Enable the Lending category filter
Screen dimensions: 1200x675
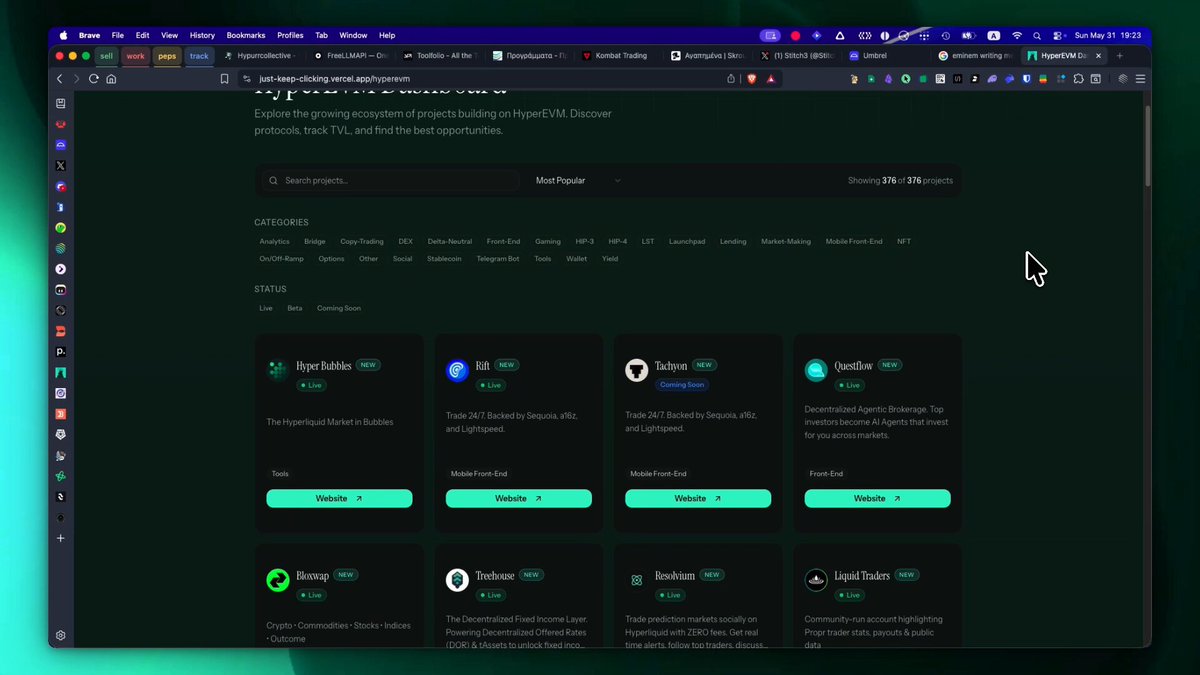[733, 241]
